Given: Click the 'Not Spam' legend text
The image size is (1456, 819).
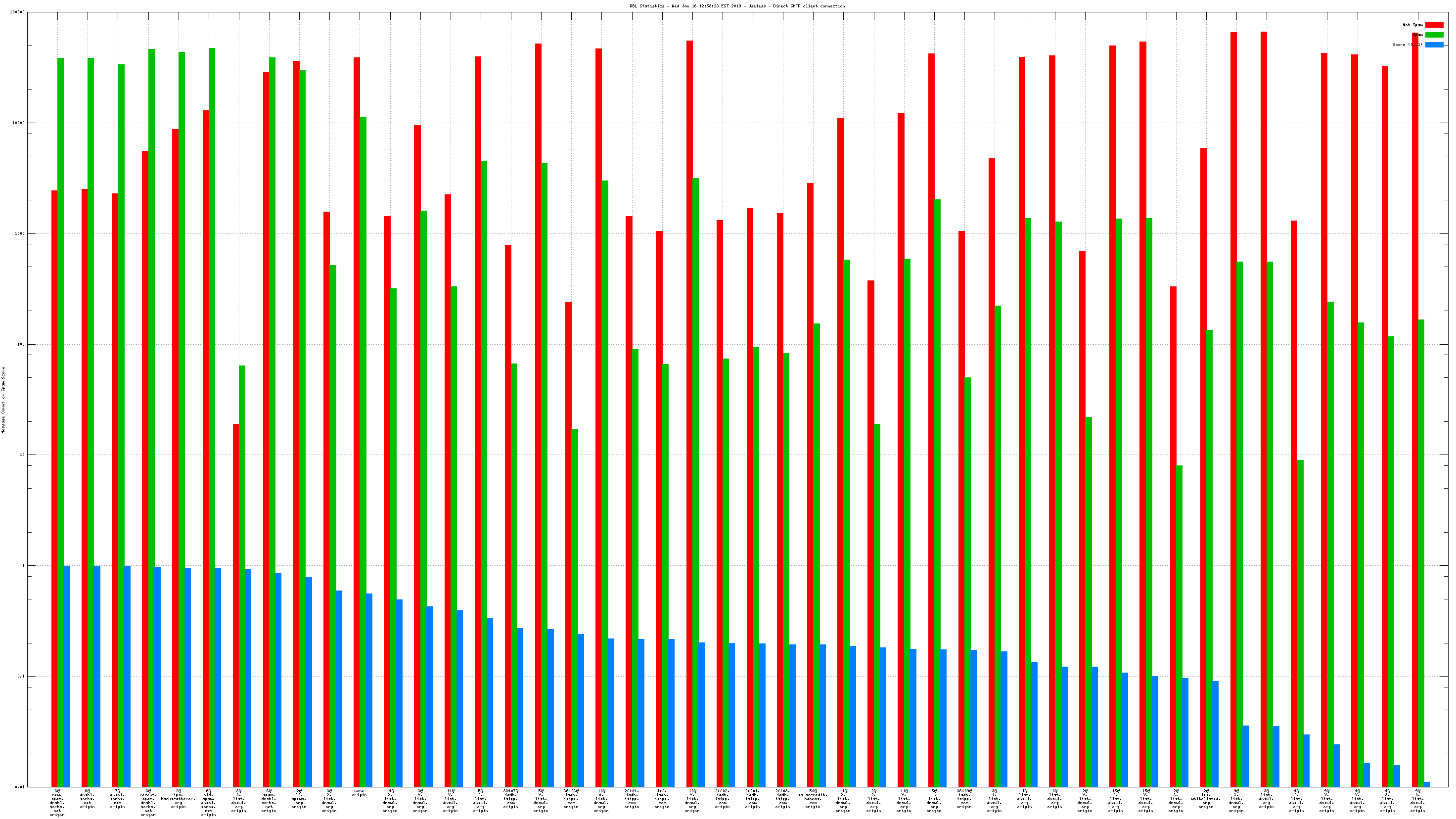Looking at the screenshot, I should (1412, 25).
